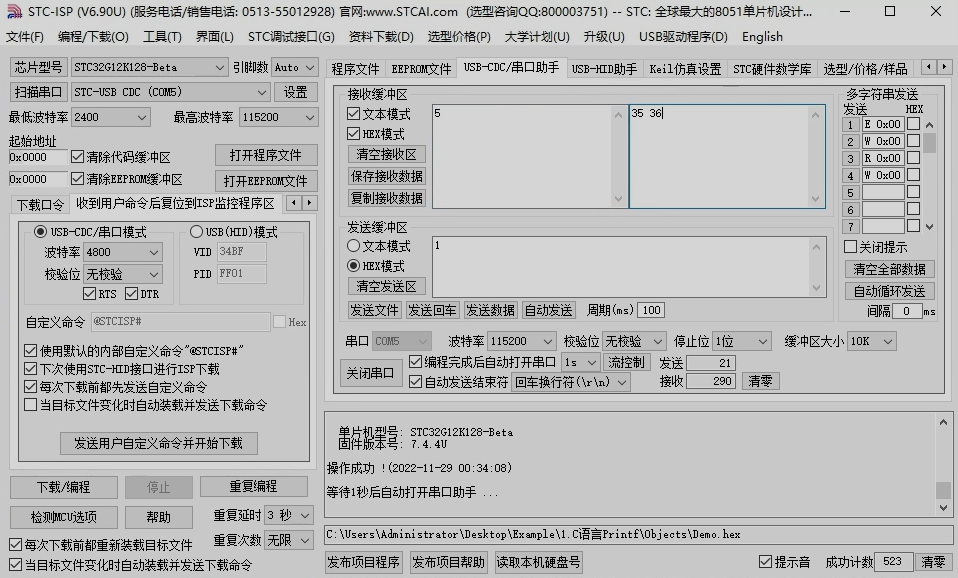Click down arrow of multi-string send list
Viewport: 958px width, 578px height.
[929, 227]
